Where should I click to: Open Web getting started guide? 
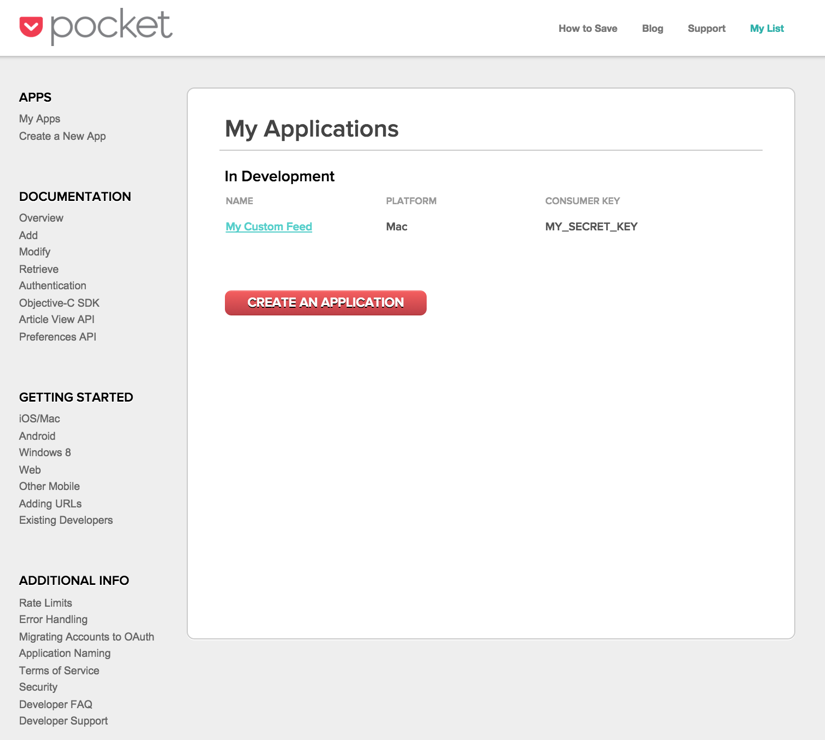click(30, 470)
